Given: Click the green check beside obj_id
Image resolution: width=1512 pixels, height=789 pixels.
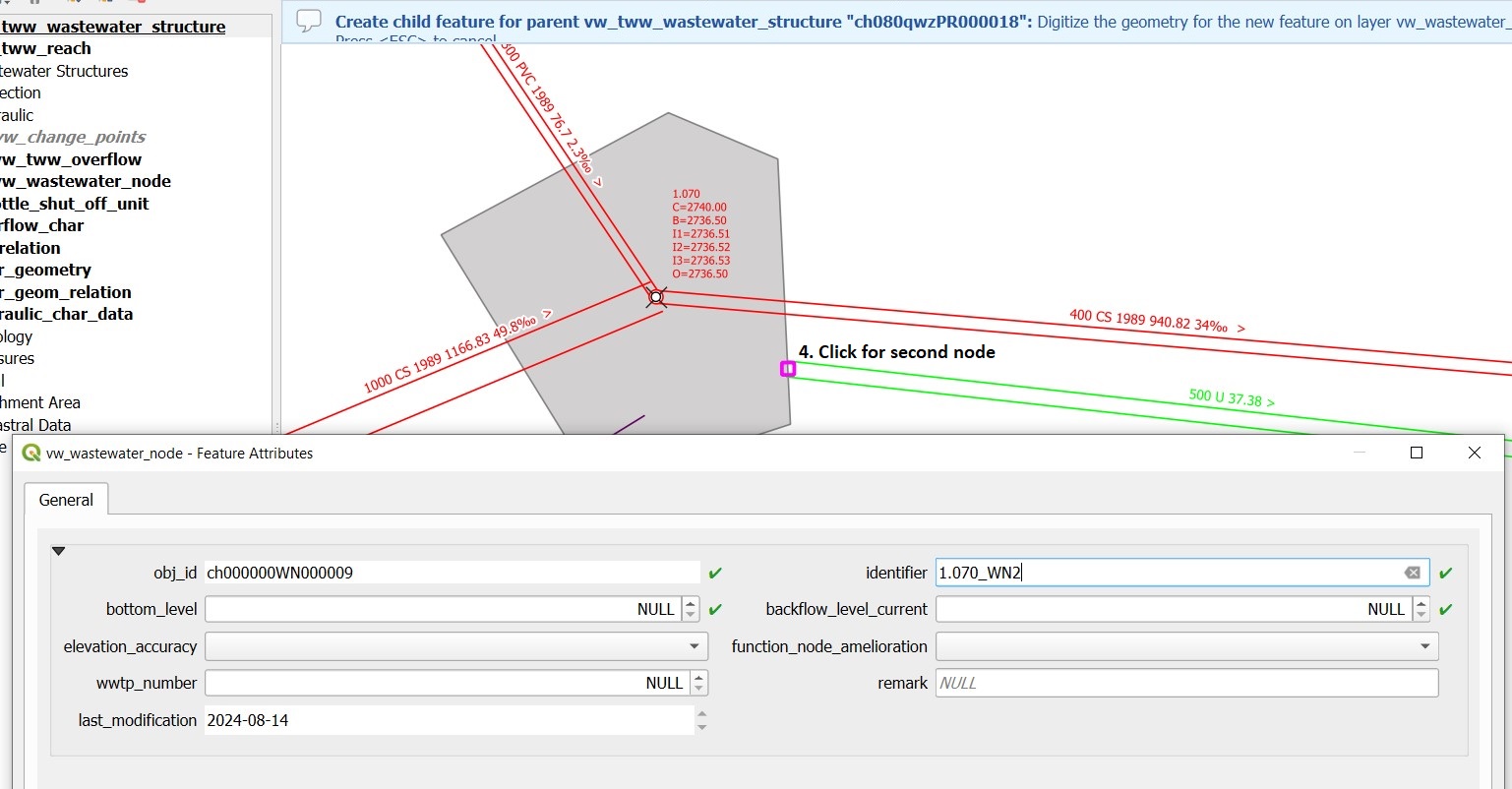Looking at the screenshot, I should [x=715, y=573].
